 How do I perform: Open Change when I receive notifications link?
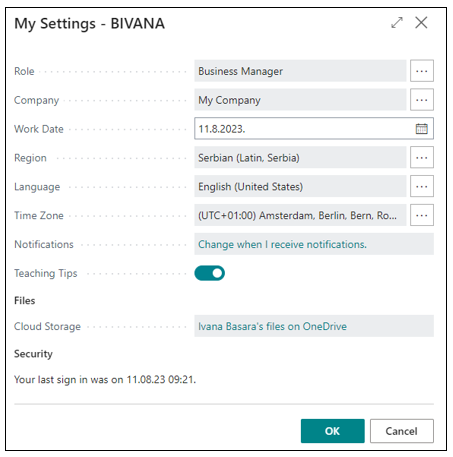click(x=282, y=244)
